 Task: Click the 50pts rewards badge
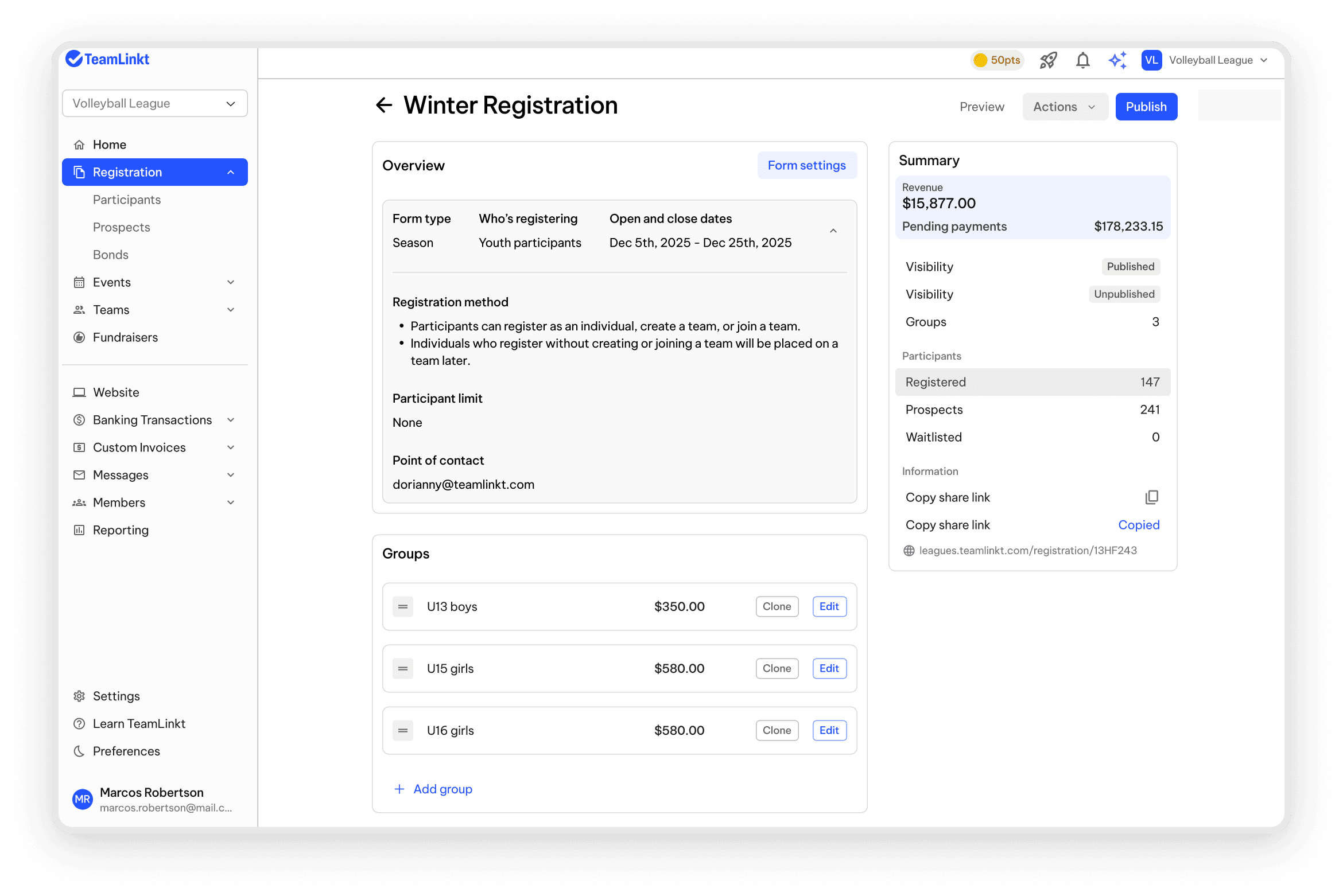tap(997, 60)
